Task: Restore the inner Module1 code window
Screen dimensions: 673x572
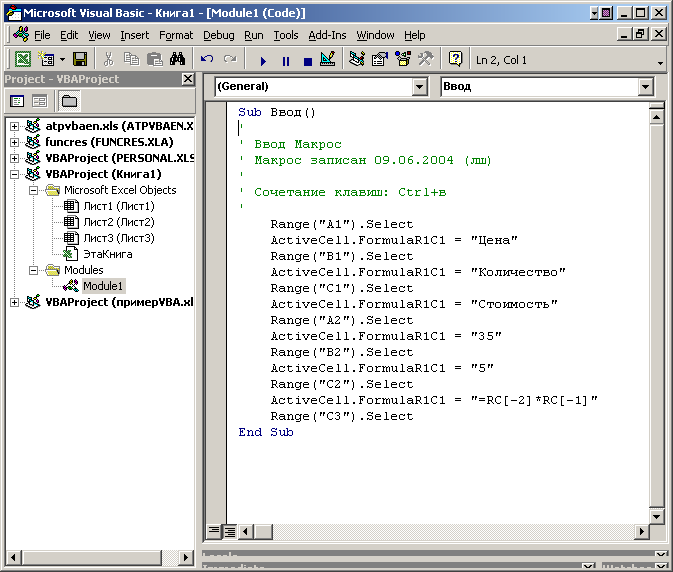Action: click(640, 34)
